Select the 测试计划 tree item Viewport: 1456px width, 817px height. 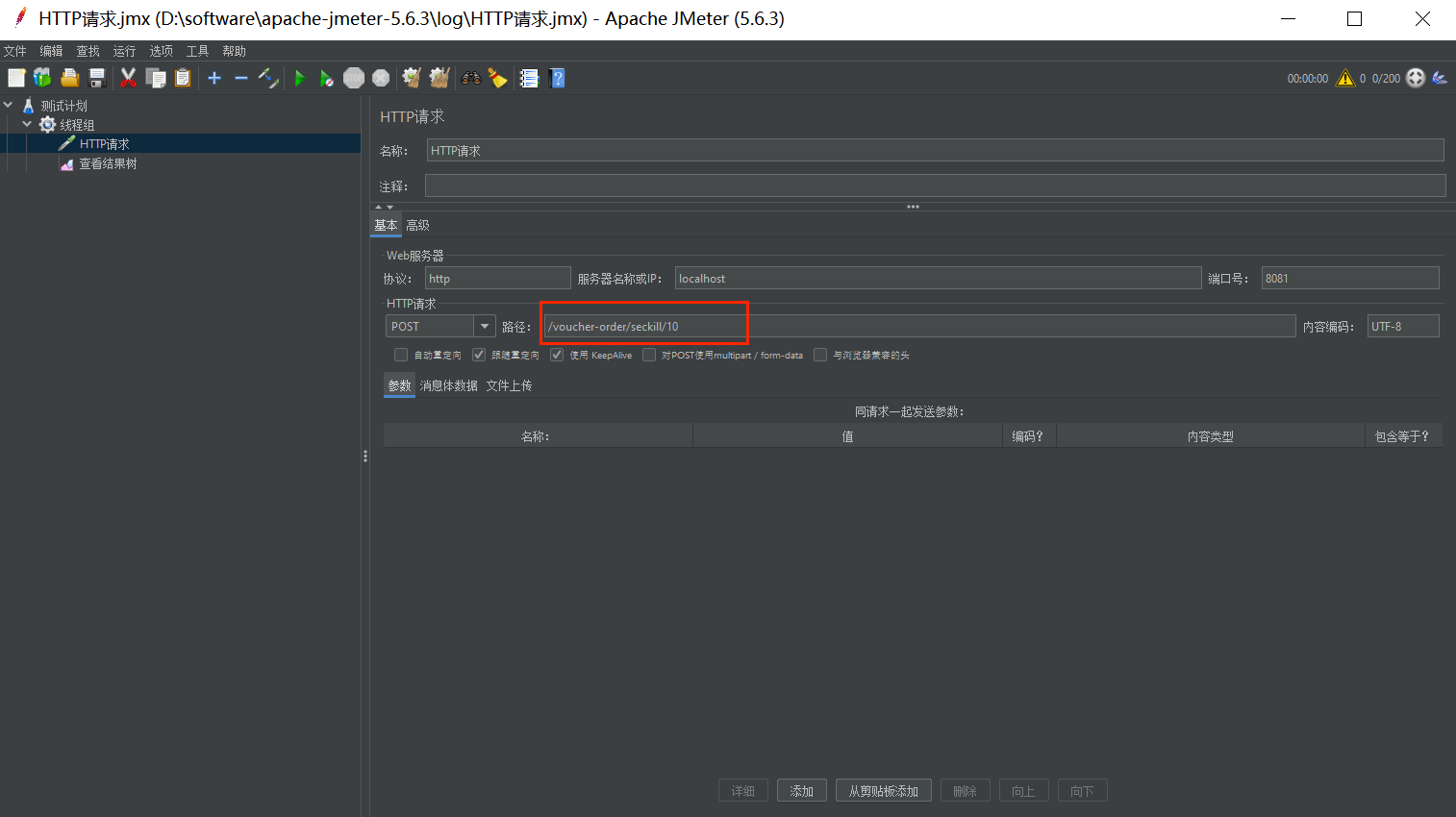[63, 106]
